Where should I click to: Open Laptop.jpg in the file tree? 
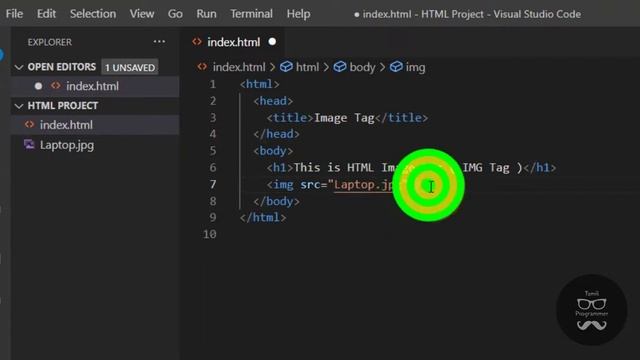[x=67, y=145]
